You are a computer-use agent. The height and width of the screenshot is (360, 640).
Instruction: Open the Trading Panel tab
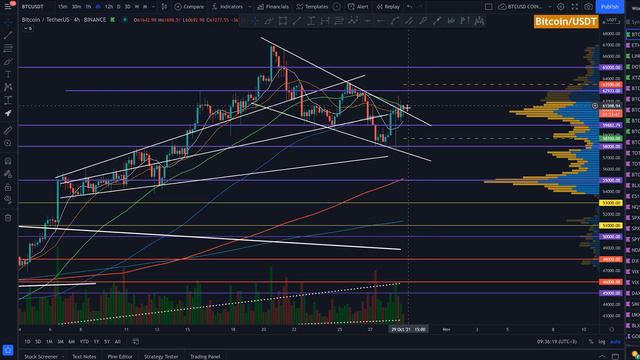[x=205, y=356]
